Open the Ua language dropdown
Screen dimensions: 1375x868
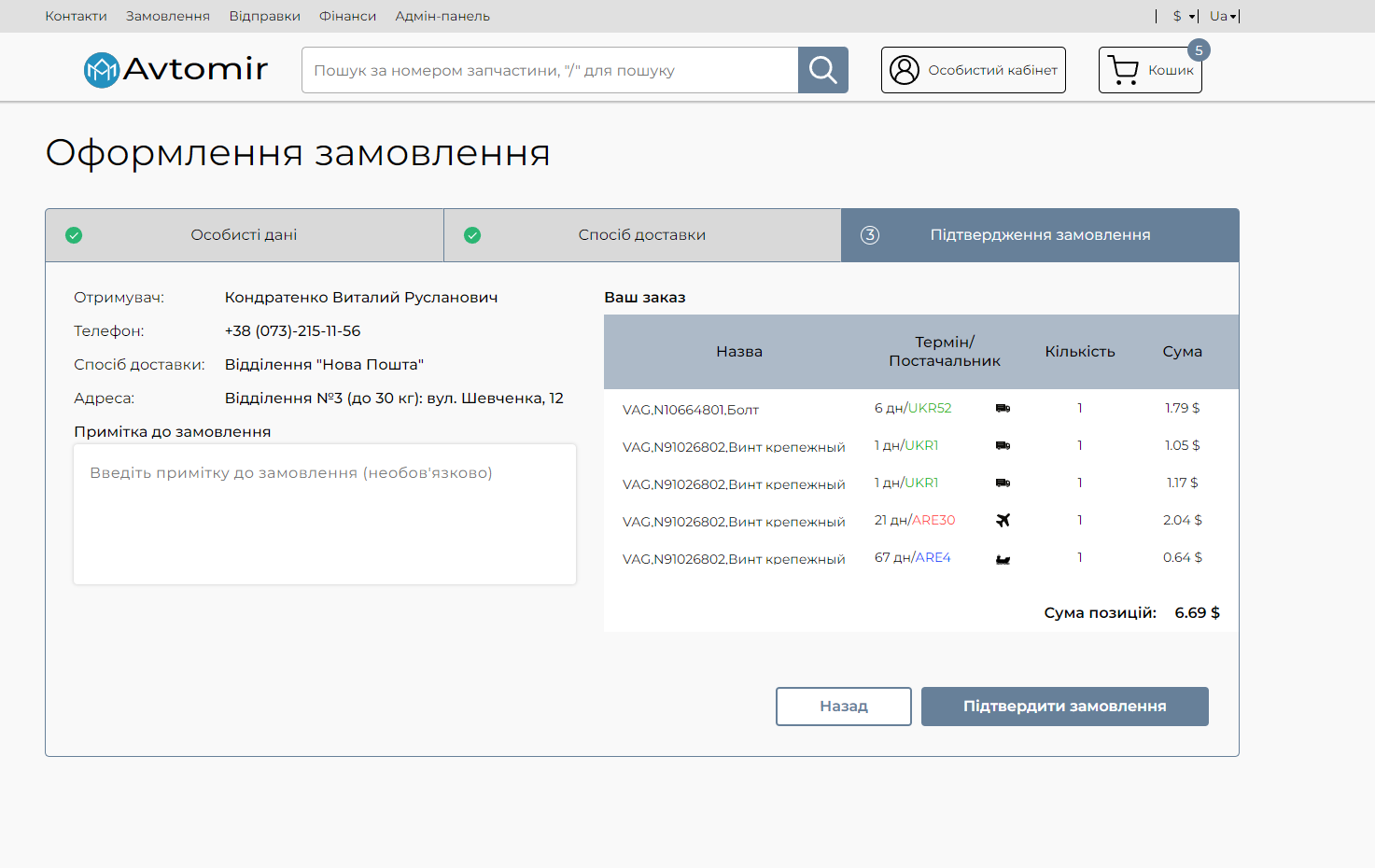[1223, 16]
